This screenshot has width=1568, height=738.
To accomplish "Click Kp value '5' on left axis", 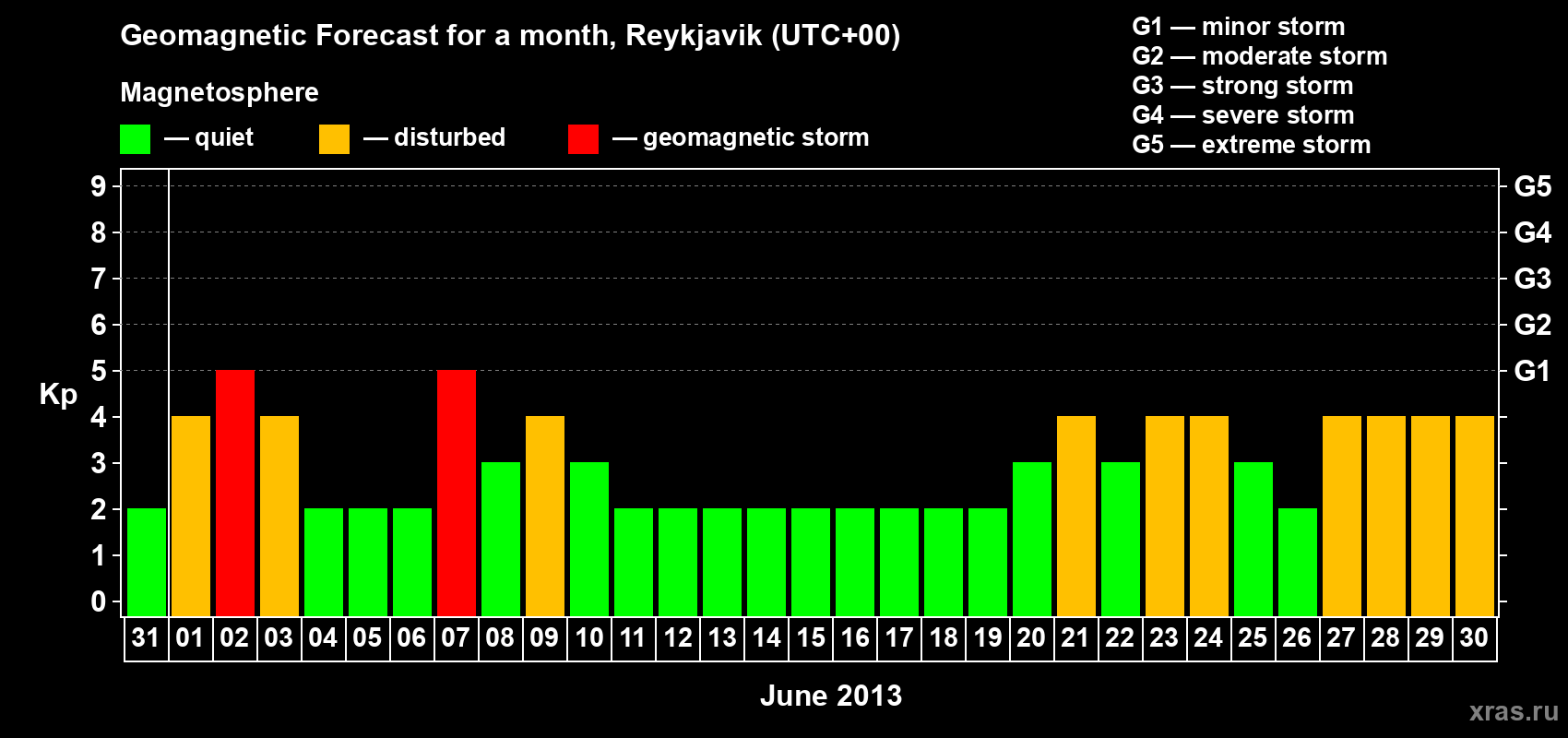I will pos(99,371).
